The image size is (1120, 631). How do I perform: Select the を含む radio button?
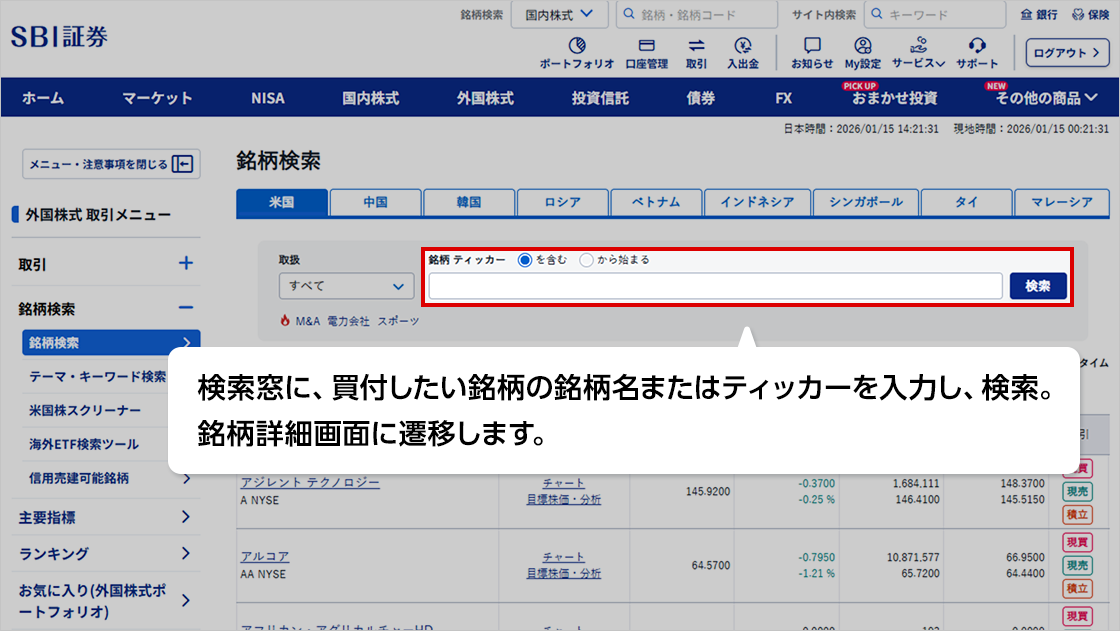point(525,260)
